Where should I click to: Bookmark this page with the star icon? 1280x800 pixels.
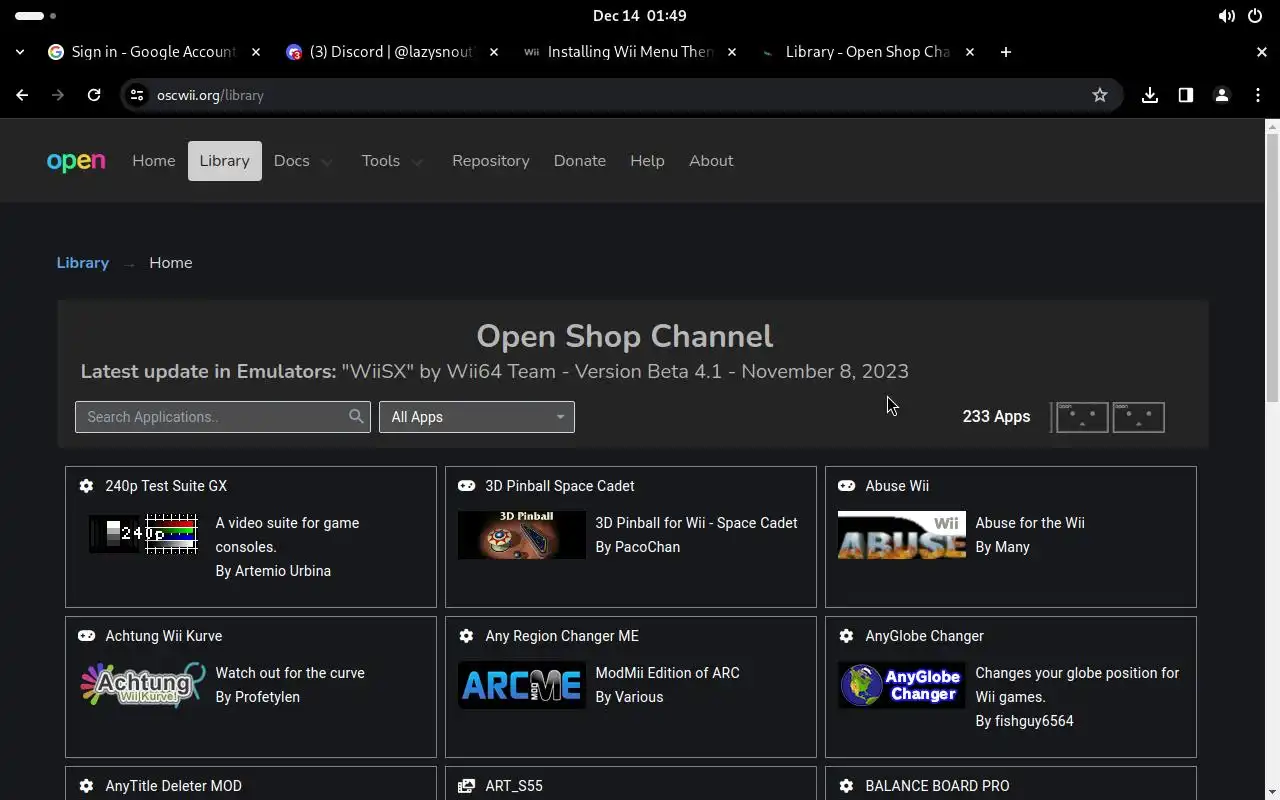1100,95
